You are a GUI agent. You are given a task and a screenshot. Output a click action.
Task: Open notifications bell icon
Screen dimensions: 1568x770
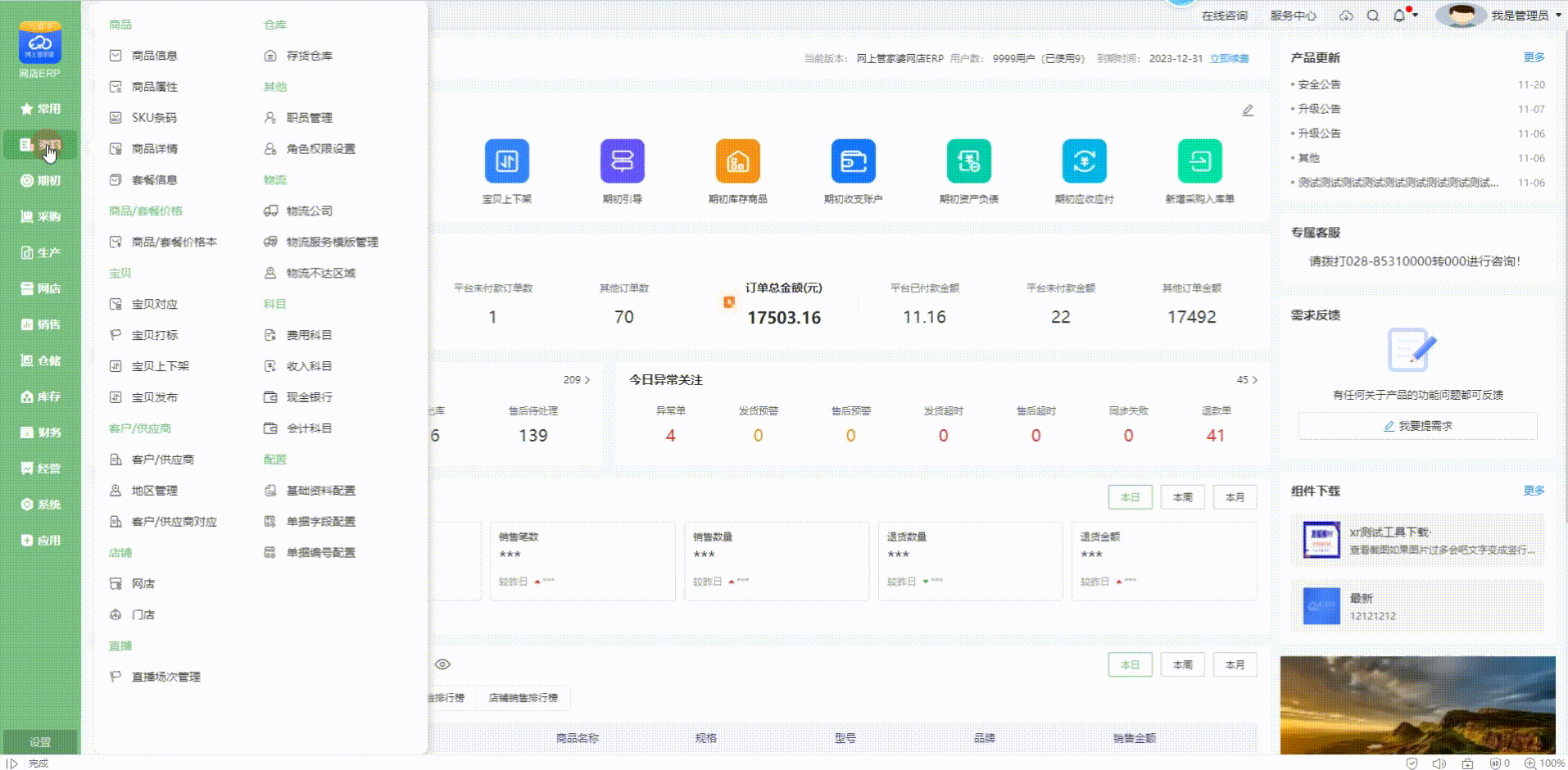pyautogui.click(x=1399, y=16)
